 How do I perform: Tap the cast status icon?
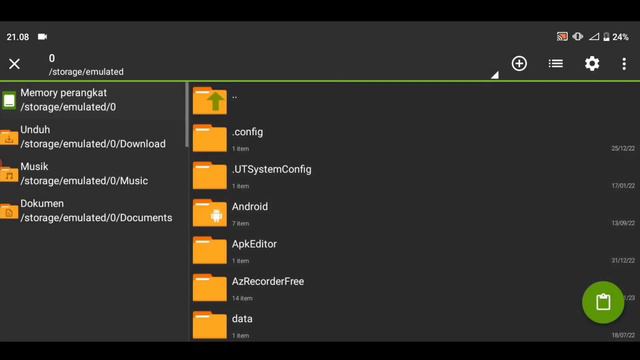[x=562, y=37]
